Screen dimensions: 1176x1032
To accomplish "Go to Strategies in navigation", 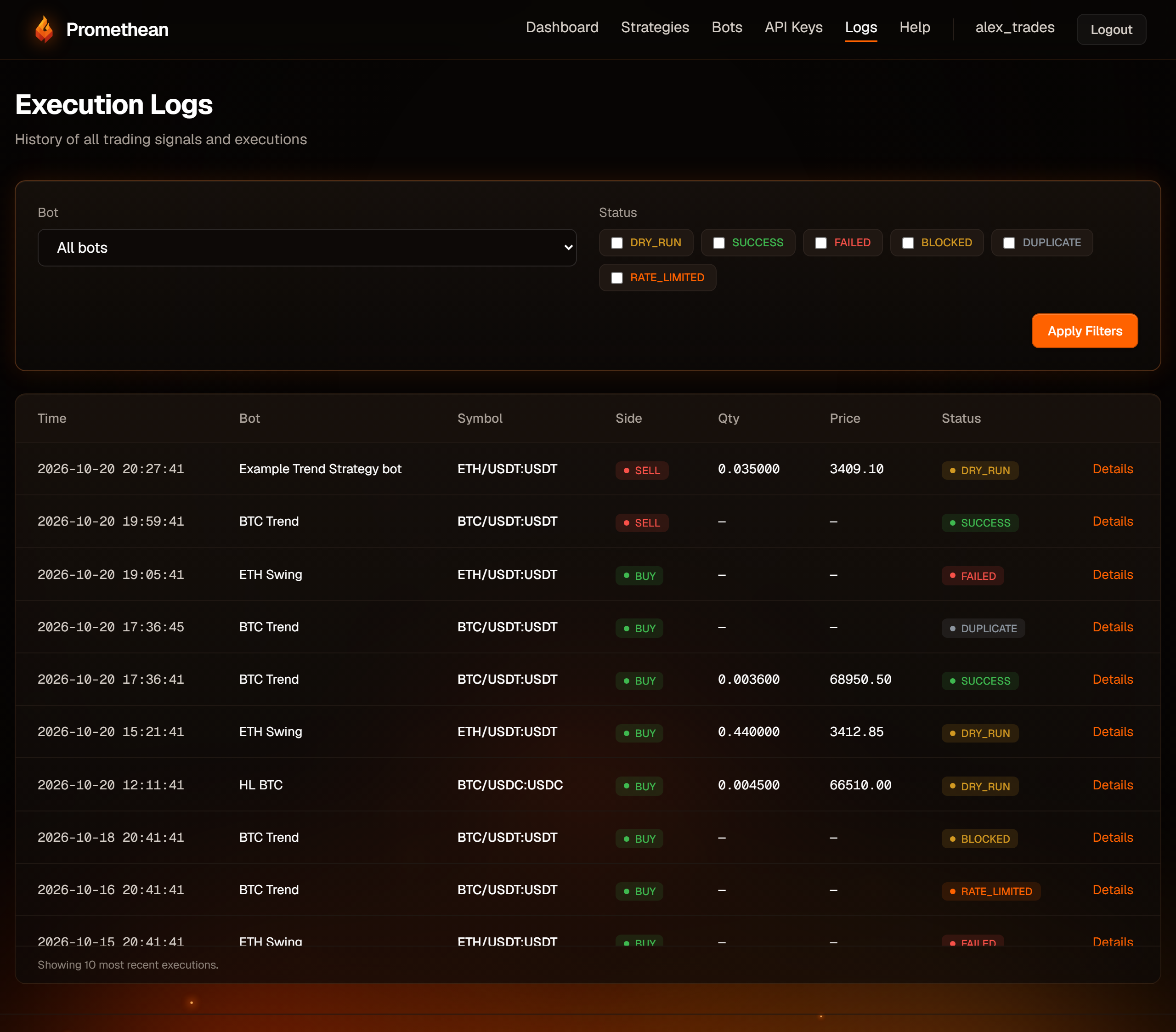I will [655, 28].
